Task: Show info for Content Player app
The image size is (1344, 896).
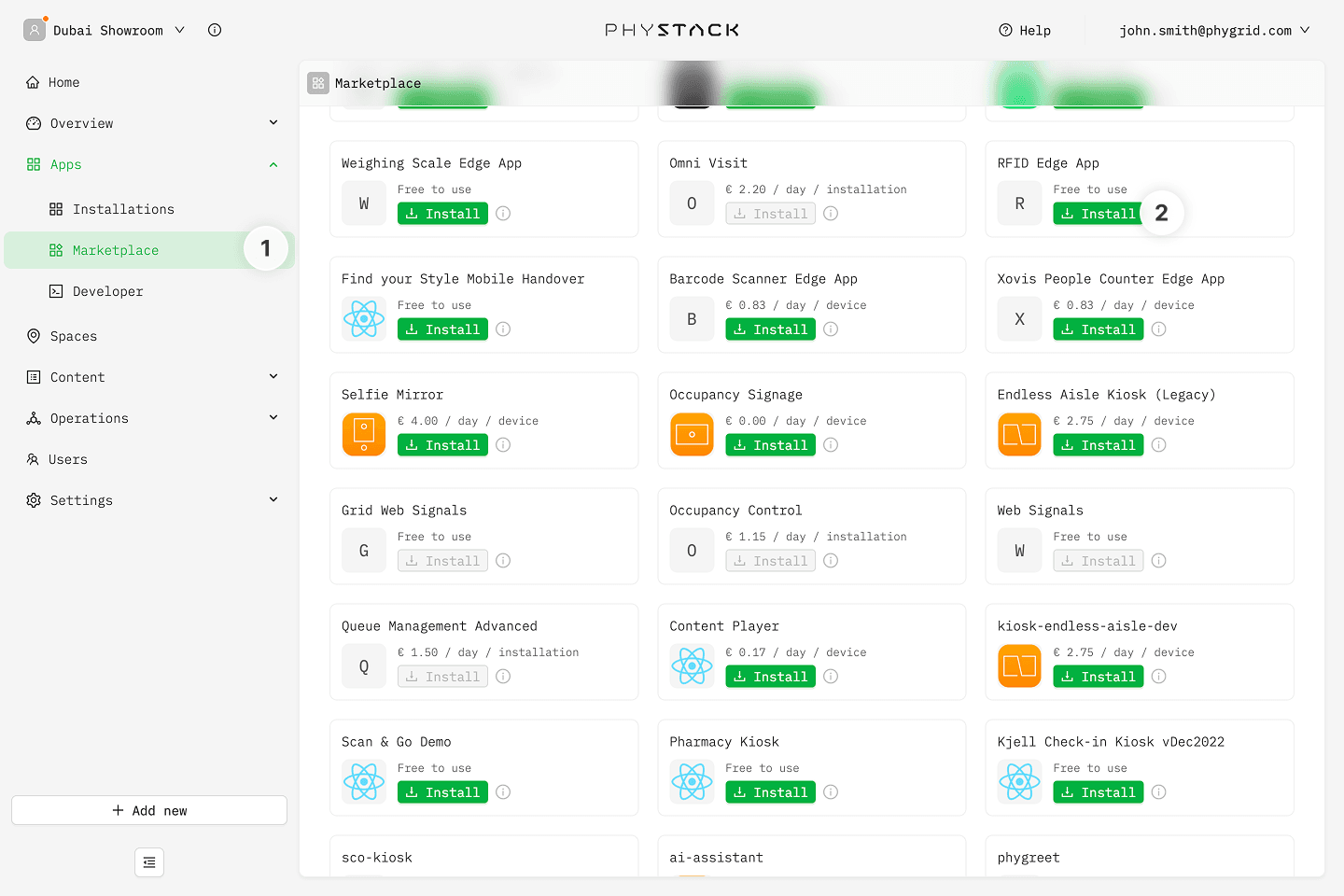Action: [x=831, y=677]
